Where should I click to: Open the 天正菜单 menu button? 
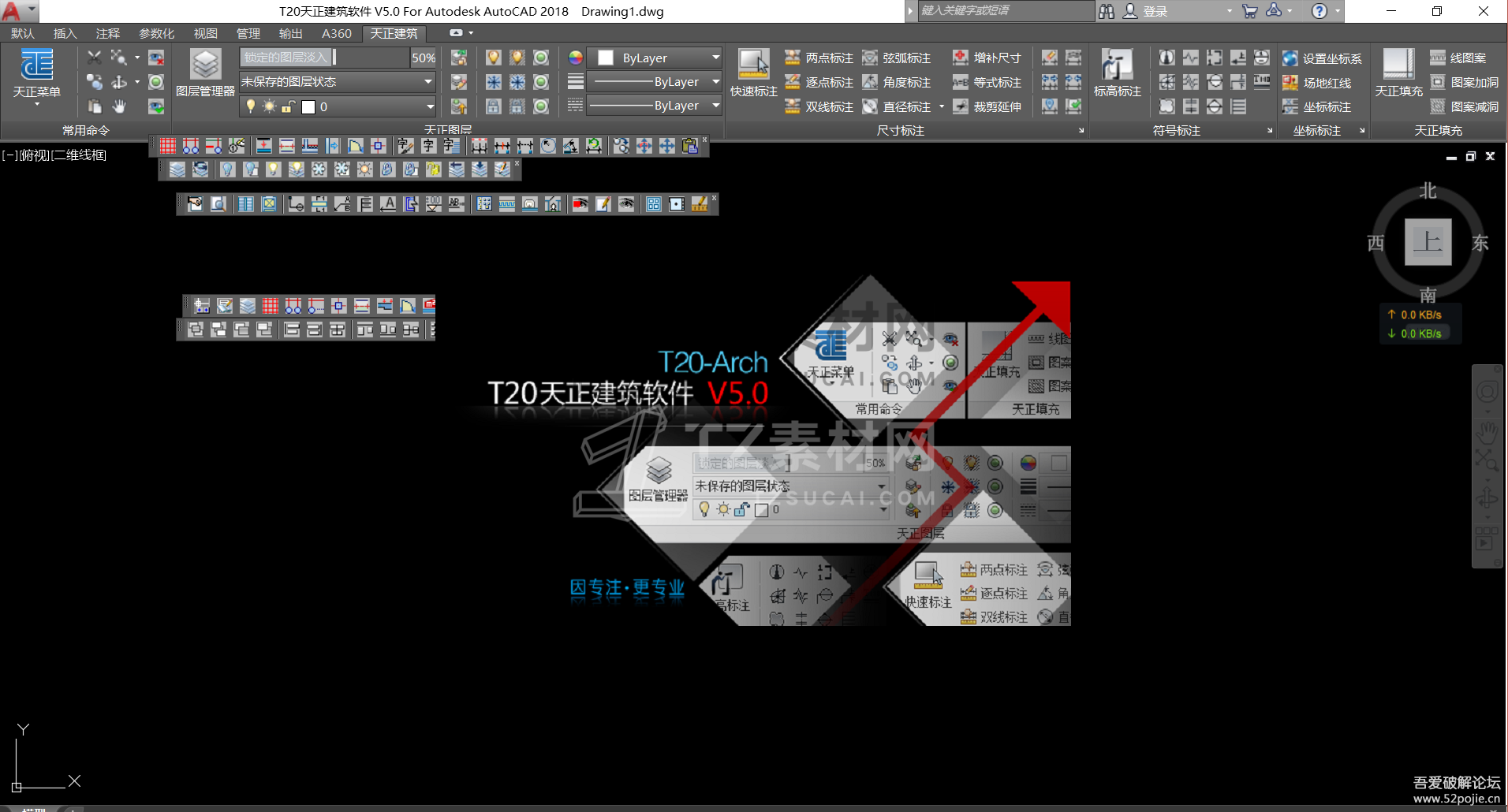(x=36, y=76)
